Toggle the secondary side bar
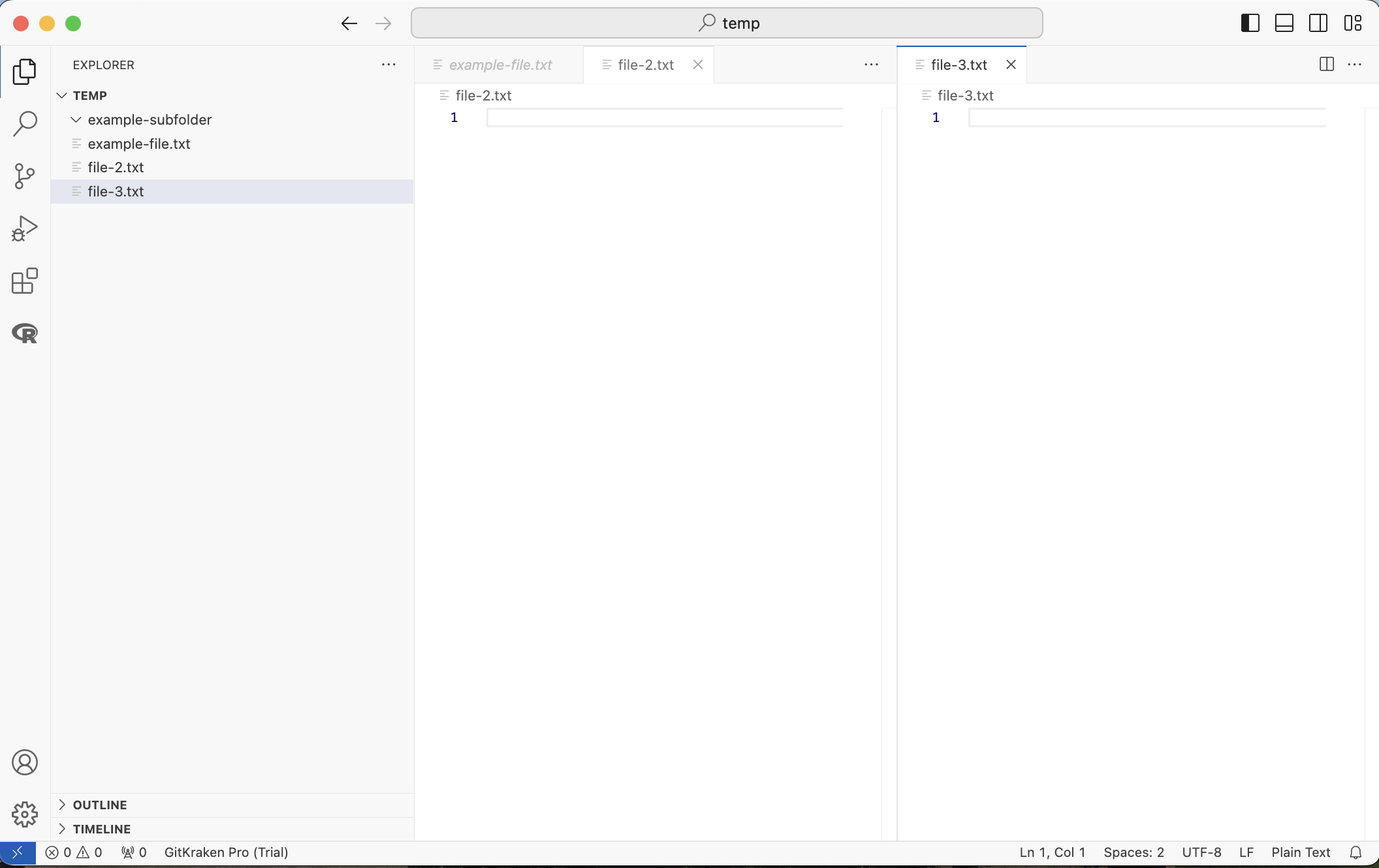This screenshot has height=868, width=1379. pyautogui.click(x=1318, y=23)
